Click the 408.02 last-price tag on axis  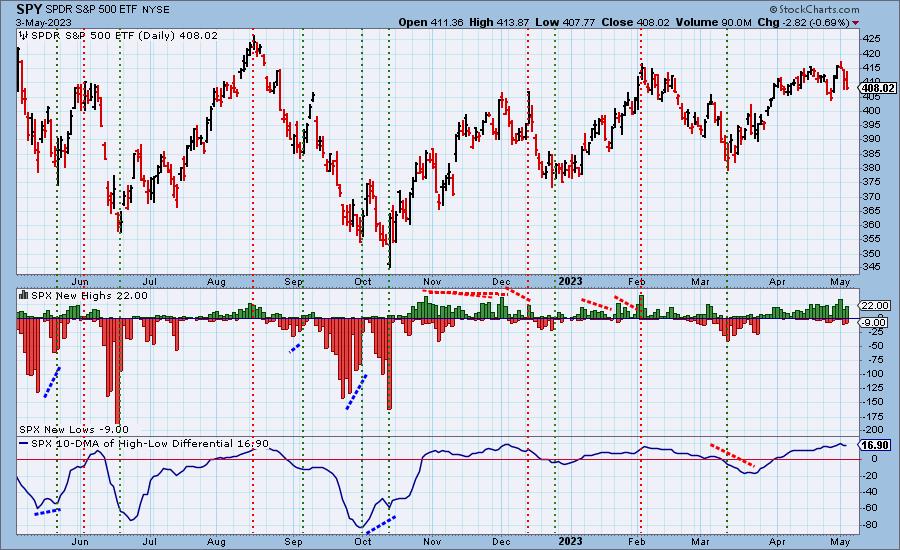(x=878, y=88)
